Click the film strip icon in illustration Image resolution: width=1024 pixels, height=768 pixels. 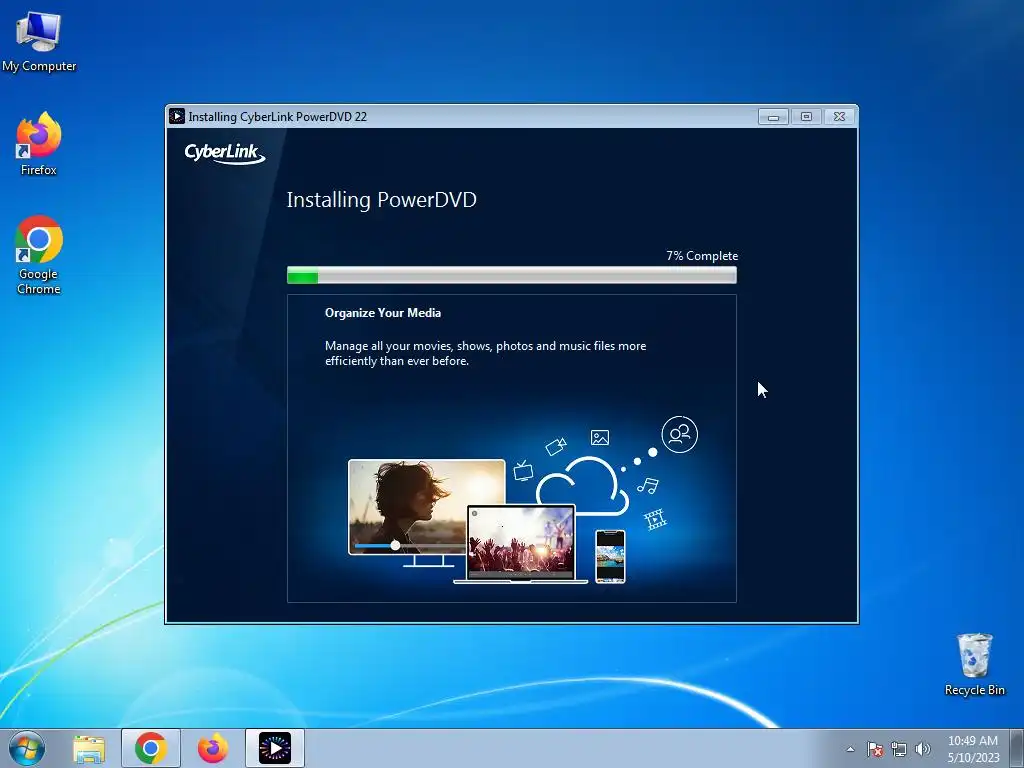[656, 520]
